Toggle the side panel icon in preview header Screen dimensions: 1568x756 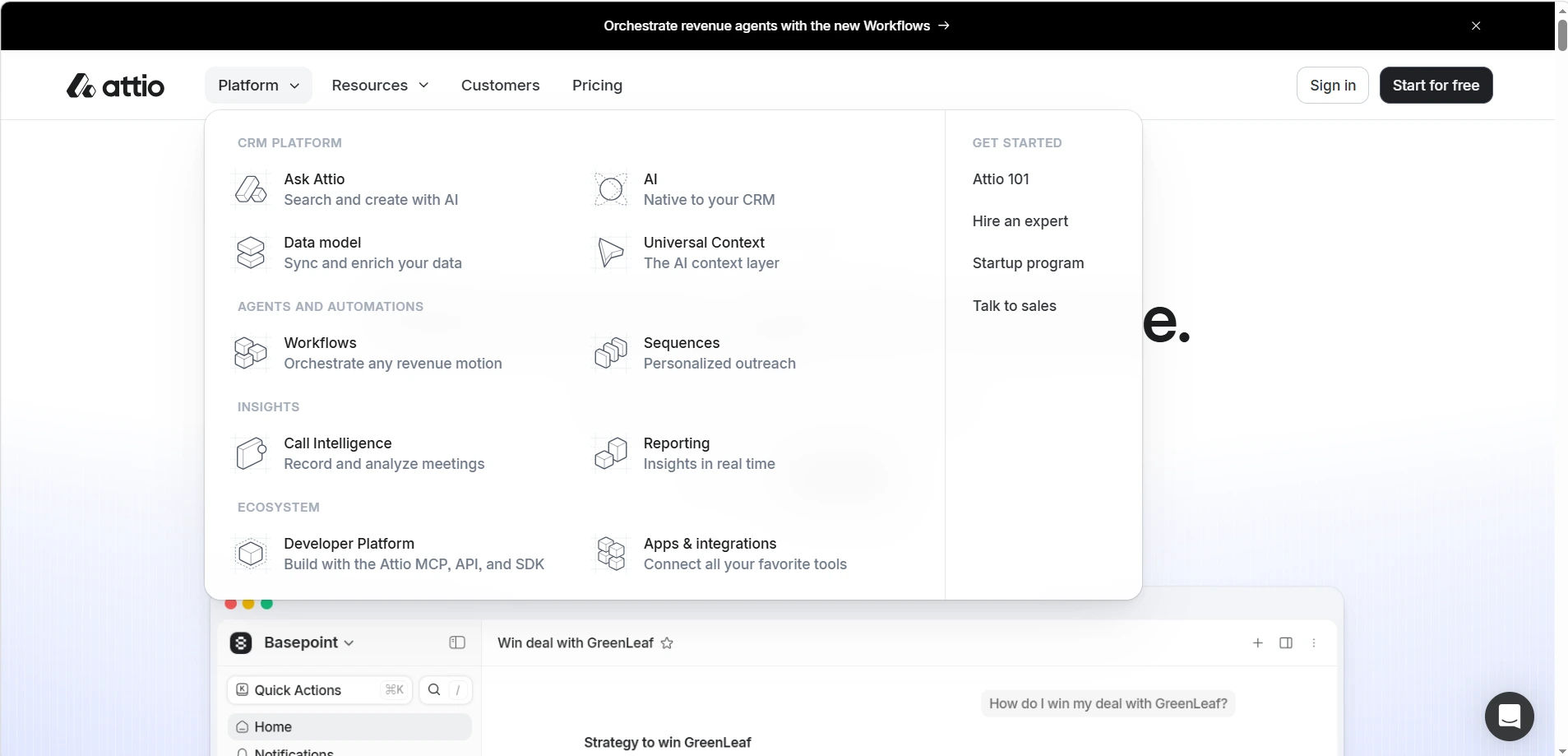(1286, 642)
